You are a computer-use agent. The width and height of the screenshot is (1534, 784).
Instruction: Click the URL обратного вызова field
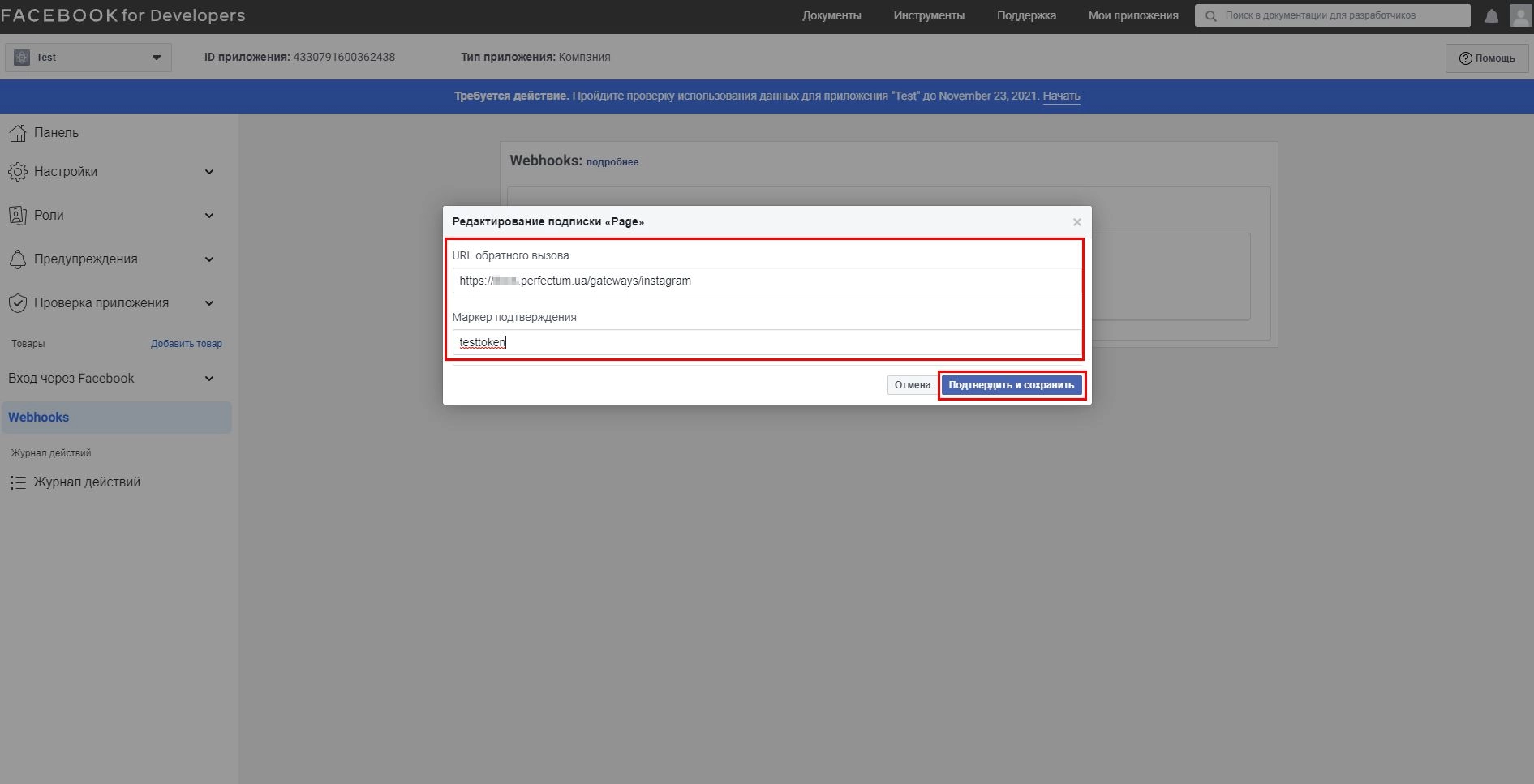click(x=767, y=281)
